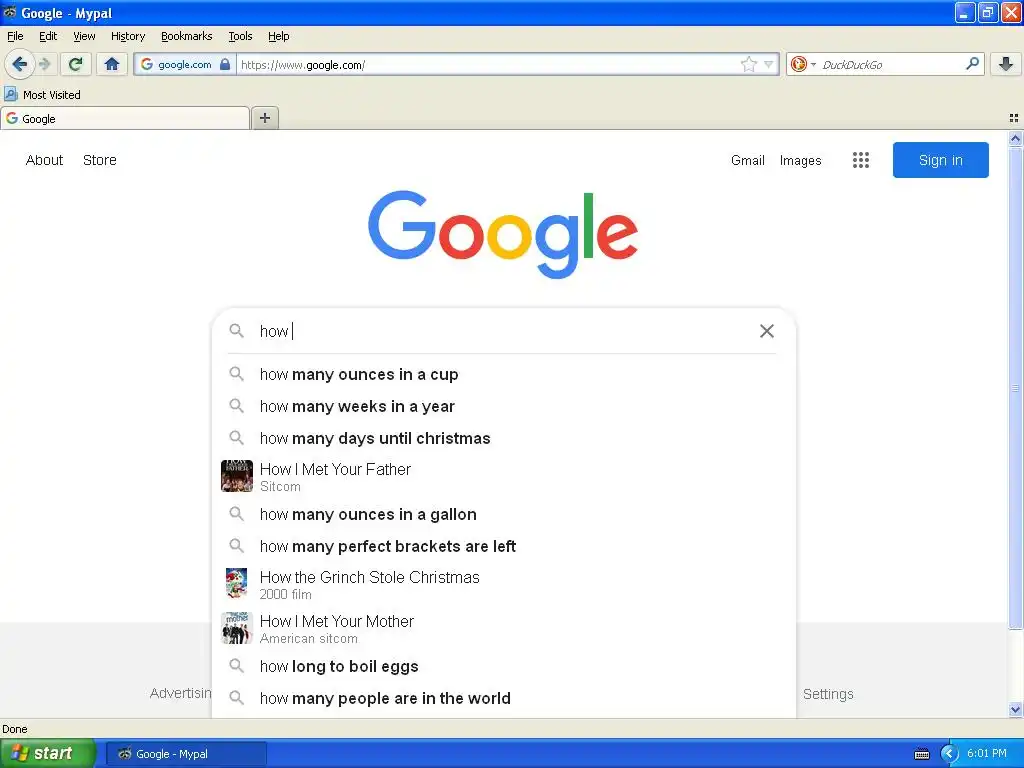The height and width of the screenshot is (768, 1024).
Task: Choose 'How I Met Your Father' suggestion text
Action: [x=335, y=469]
